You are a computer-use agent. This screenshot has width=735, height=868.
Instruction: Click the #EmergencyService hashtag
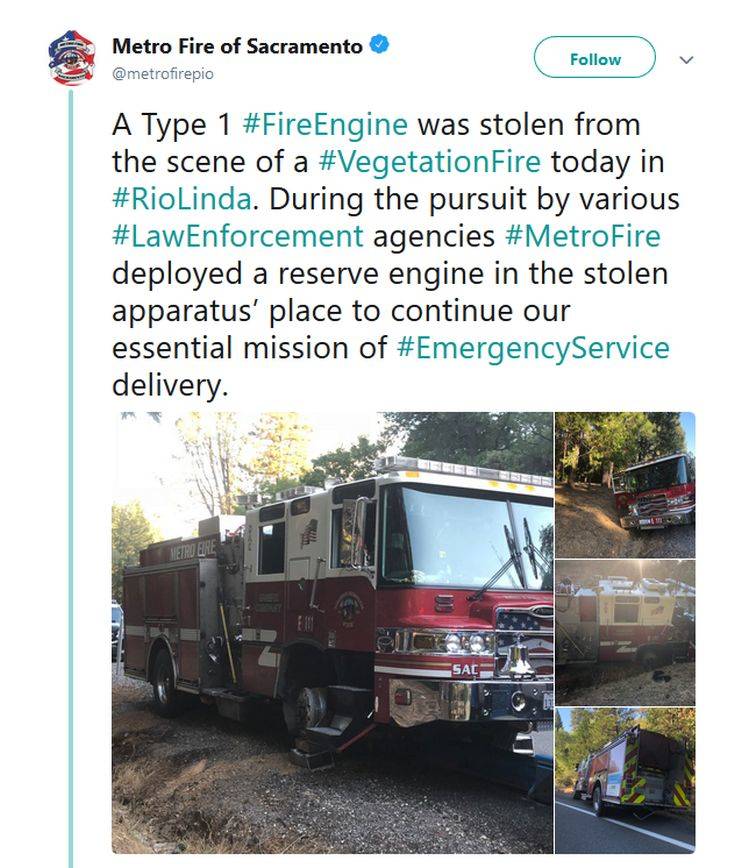532,347
